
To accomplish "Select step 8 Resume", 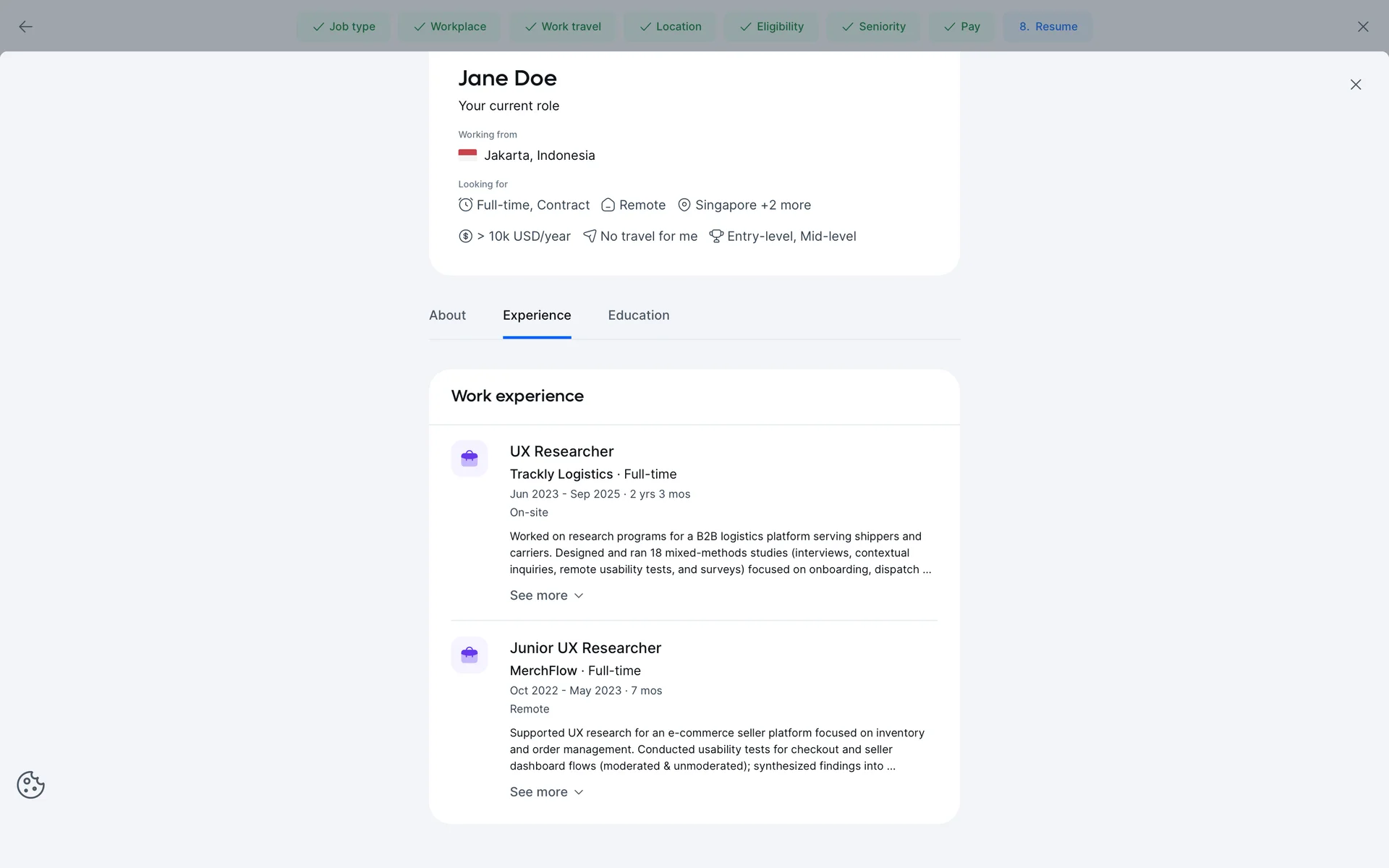I will coord(1048,27).
